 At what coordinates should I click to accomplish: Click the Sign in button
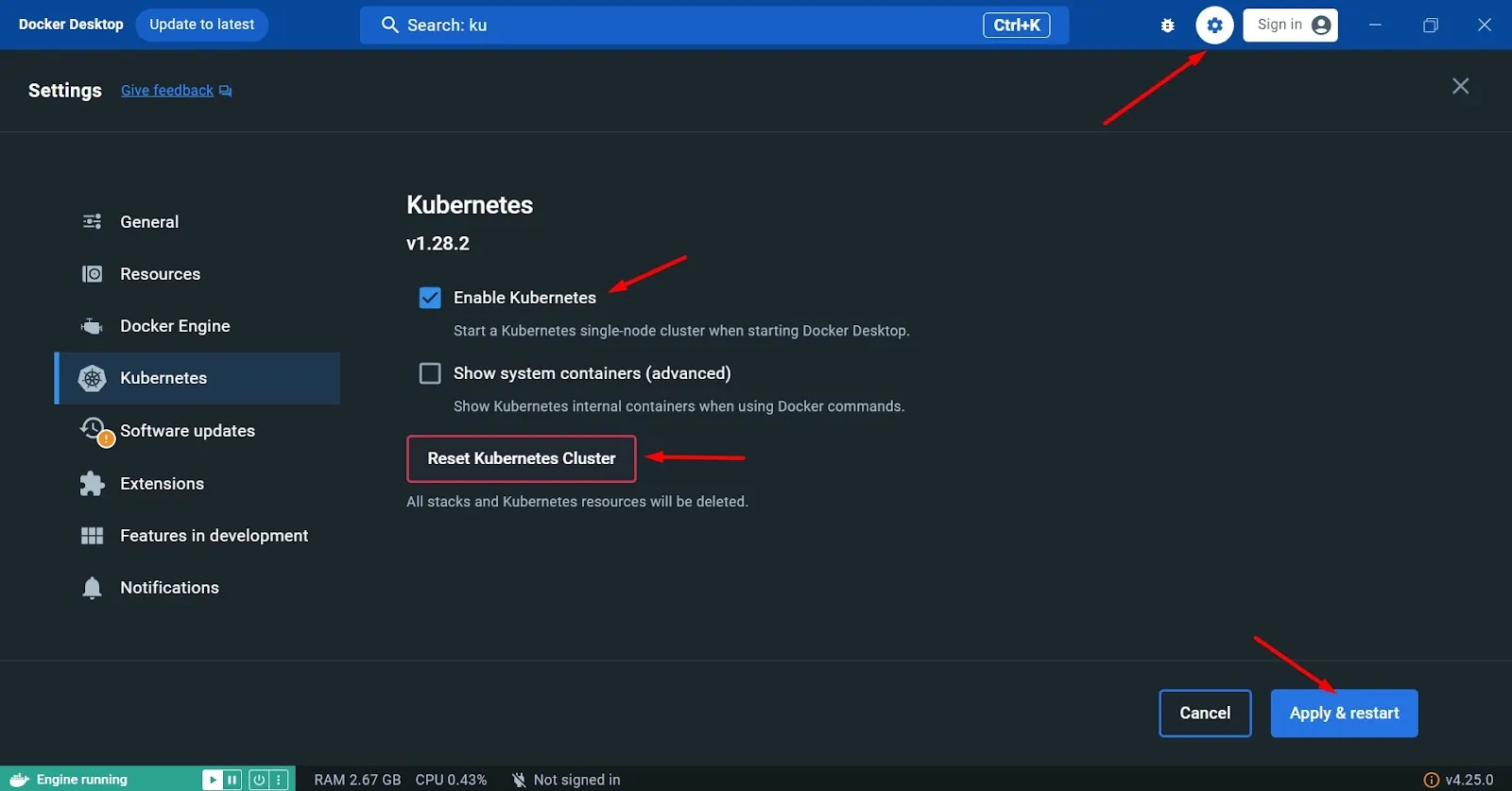(1290, 26)
